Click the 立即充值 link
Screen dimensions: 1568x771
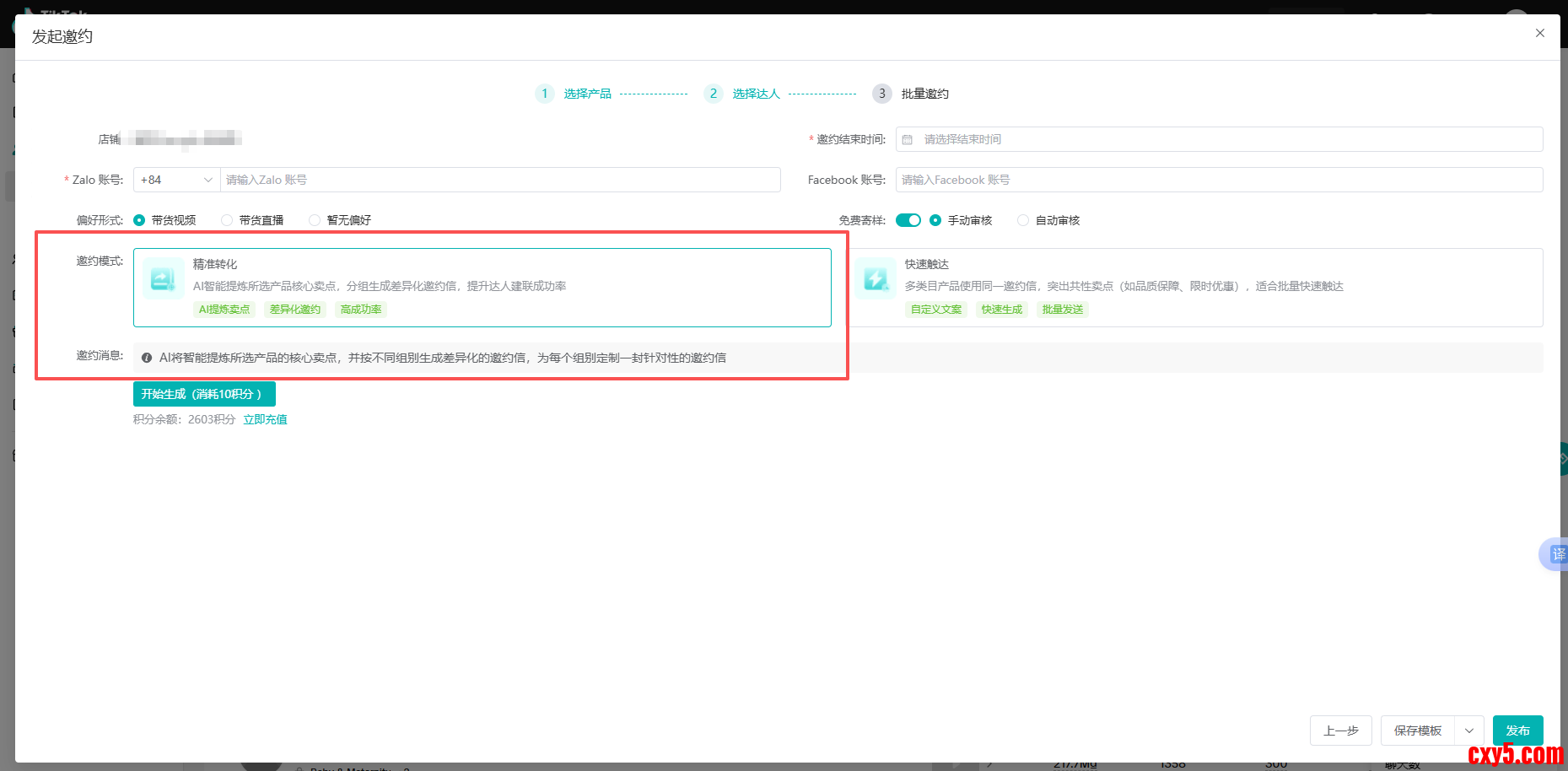pyautogui.click(x=265, y=419)
